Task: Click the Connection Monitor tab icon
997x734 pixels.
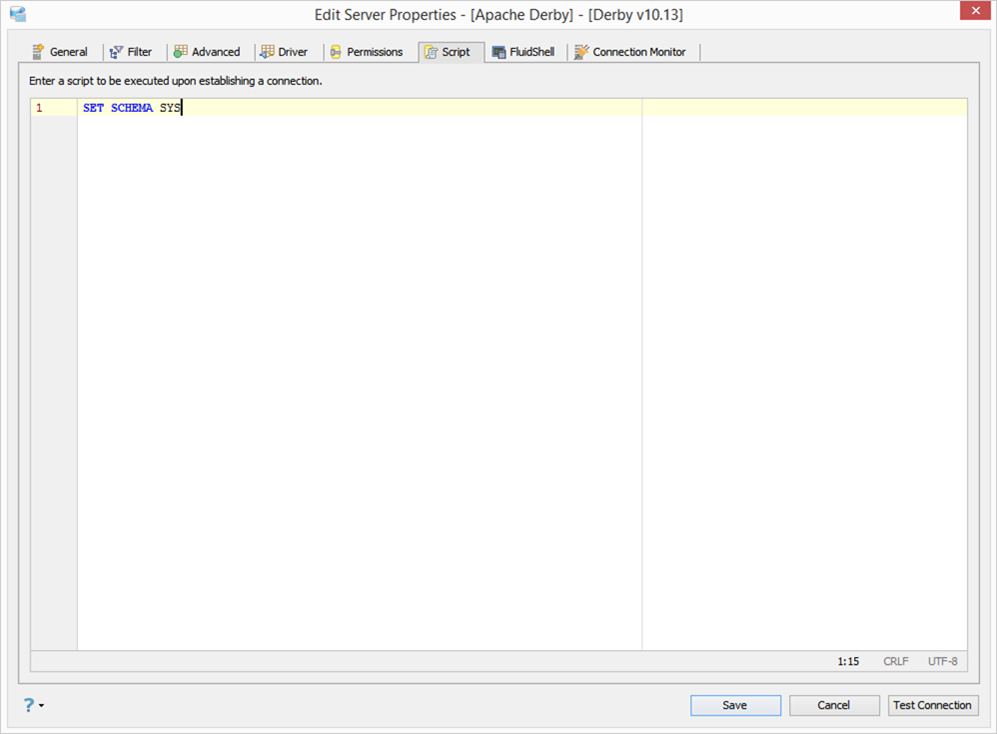Action: tap(581, 52)
